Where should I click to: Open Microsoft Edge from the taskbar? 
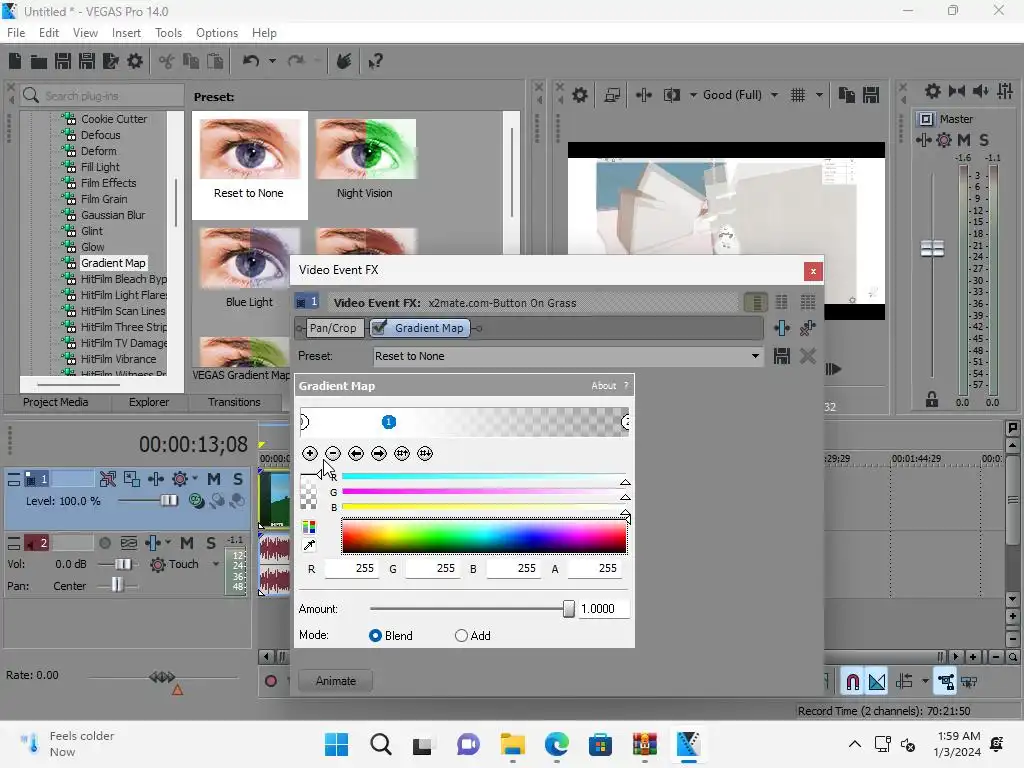(x=556, y=744)
